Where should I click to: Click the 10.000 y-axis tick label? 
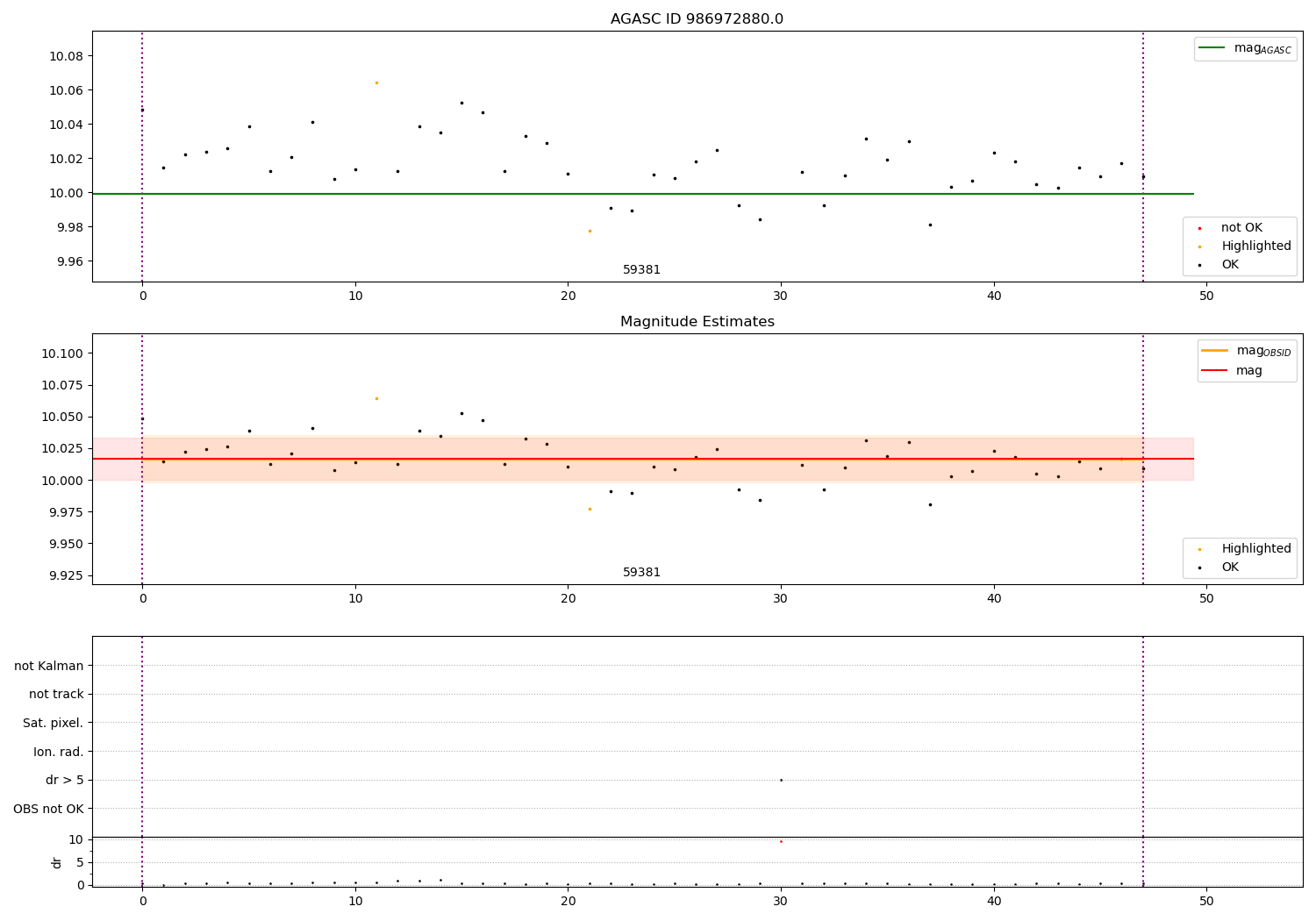tap(62, 481)
